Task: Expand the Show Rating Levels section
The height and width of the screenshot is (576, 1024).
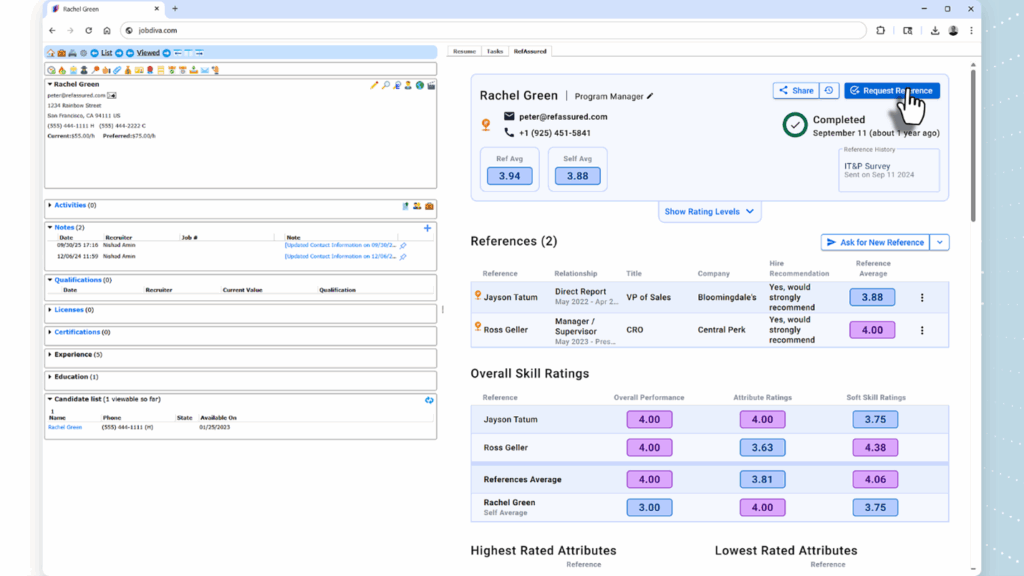Action: pyautogui.click(x=709, y=212)
